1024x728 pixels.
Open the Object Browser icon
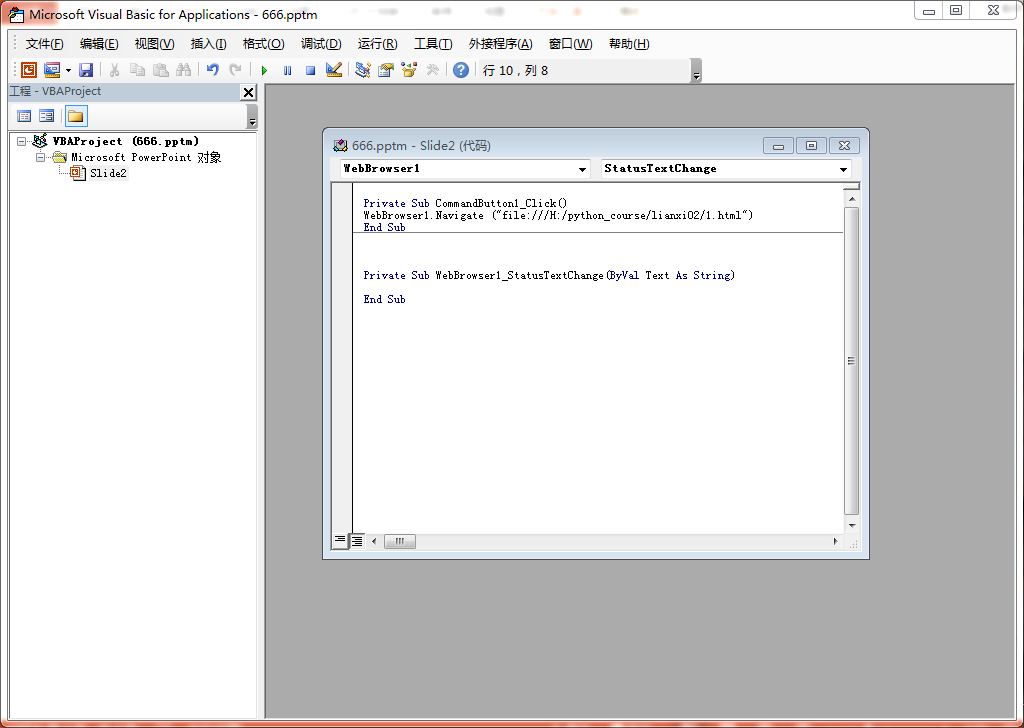(409, 70)
